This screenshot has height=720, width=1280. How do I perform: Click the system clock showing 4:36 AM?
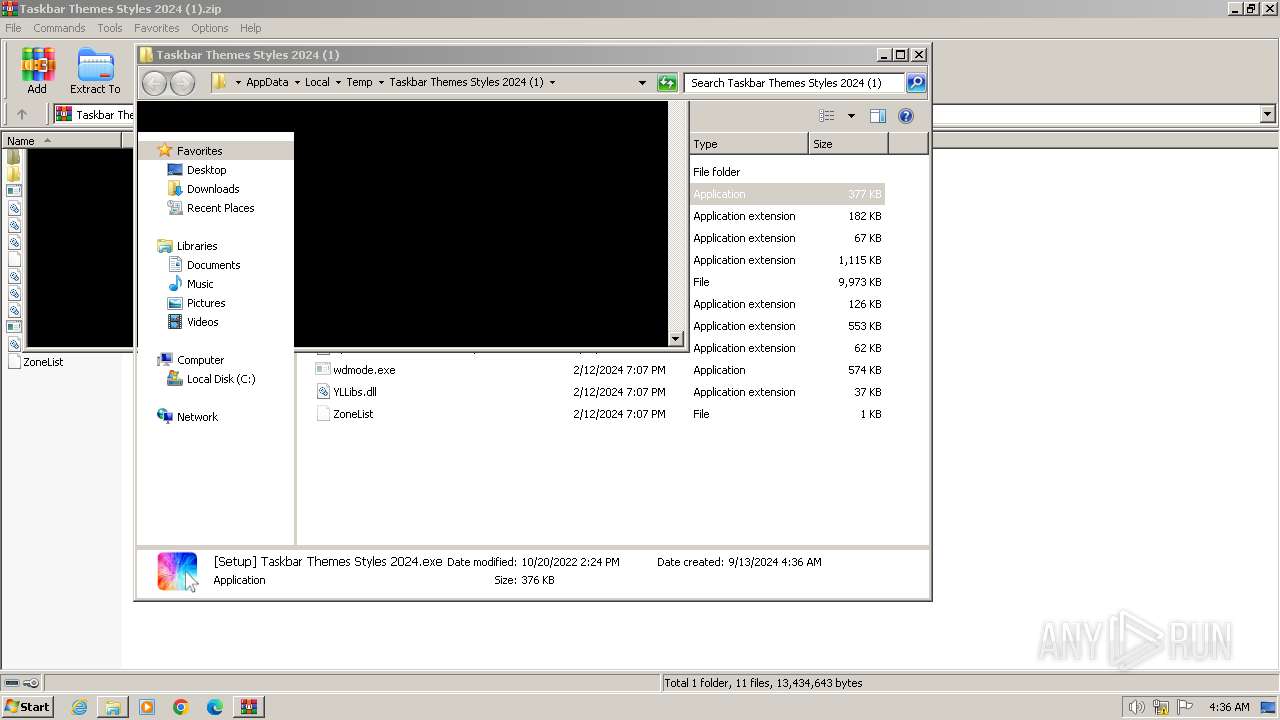click(1229, 707)
